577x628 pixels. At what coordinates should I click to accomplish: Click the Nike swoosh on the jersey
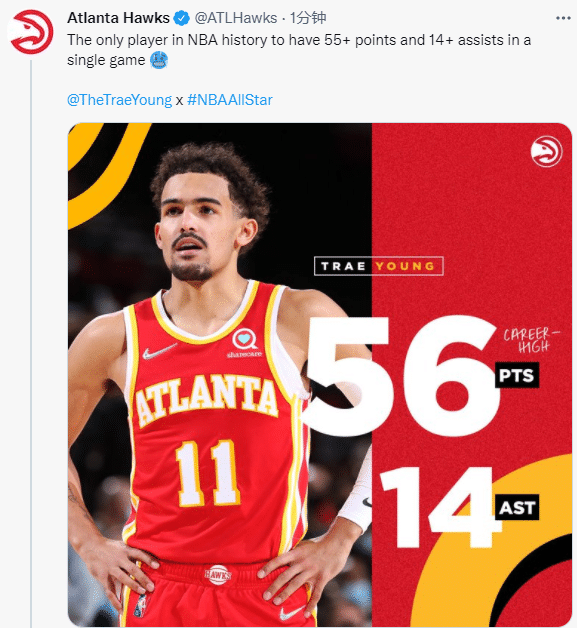point(159,351)
